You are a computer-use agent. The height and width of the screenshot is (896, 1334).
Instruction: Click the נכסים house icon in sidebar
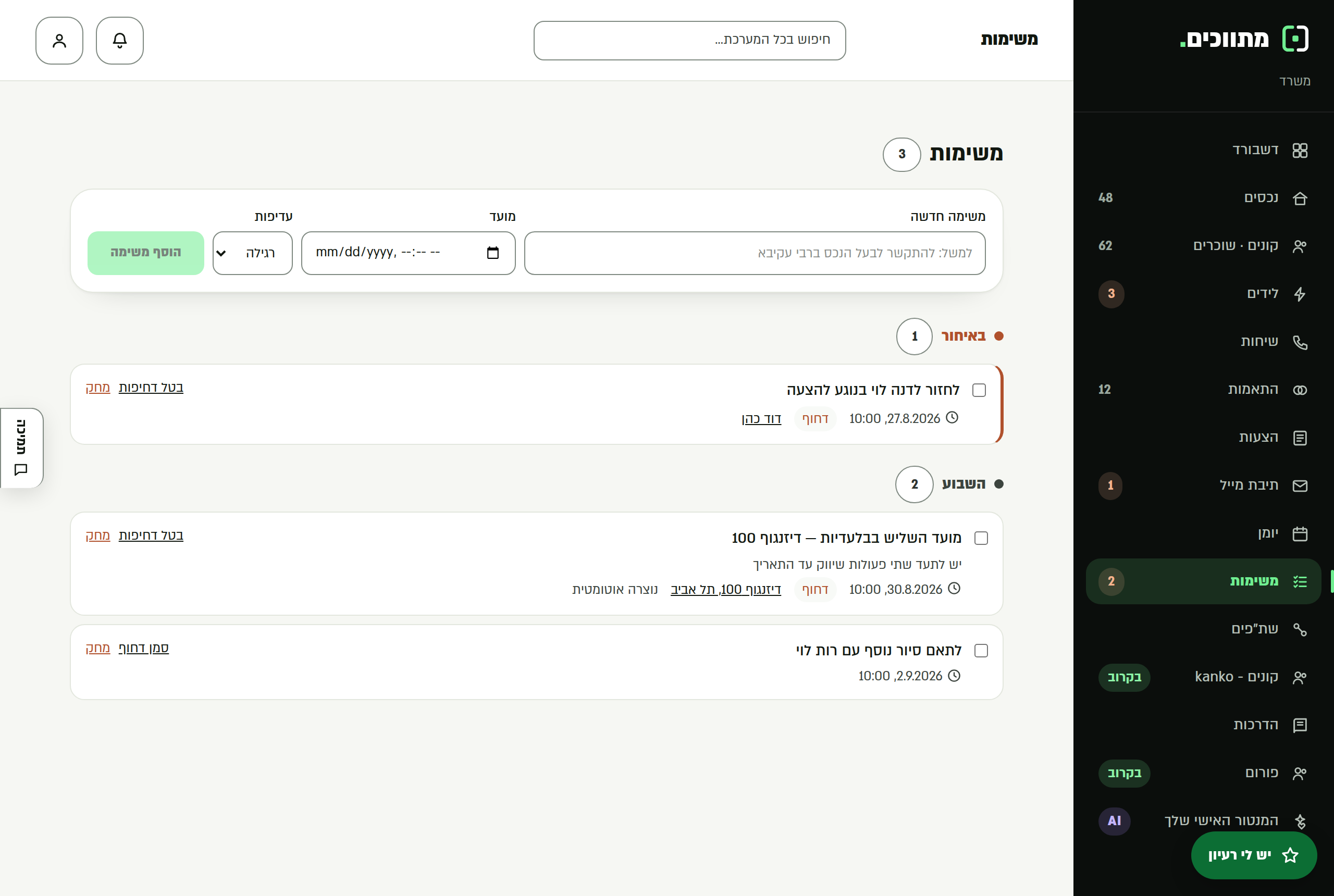1300,198
